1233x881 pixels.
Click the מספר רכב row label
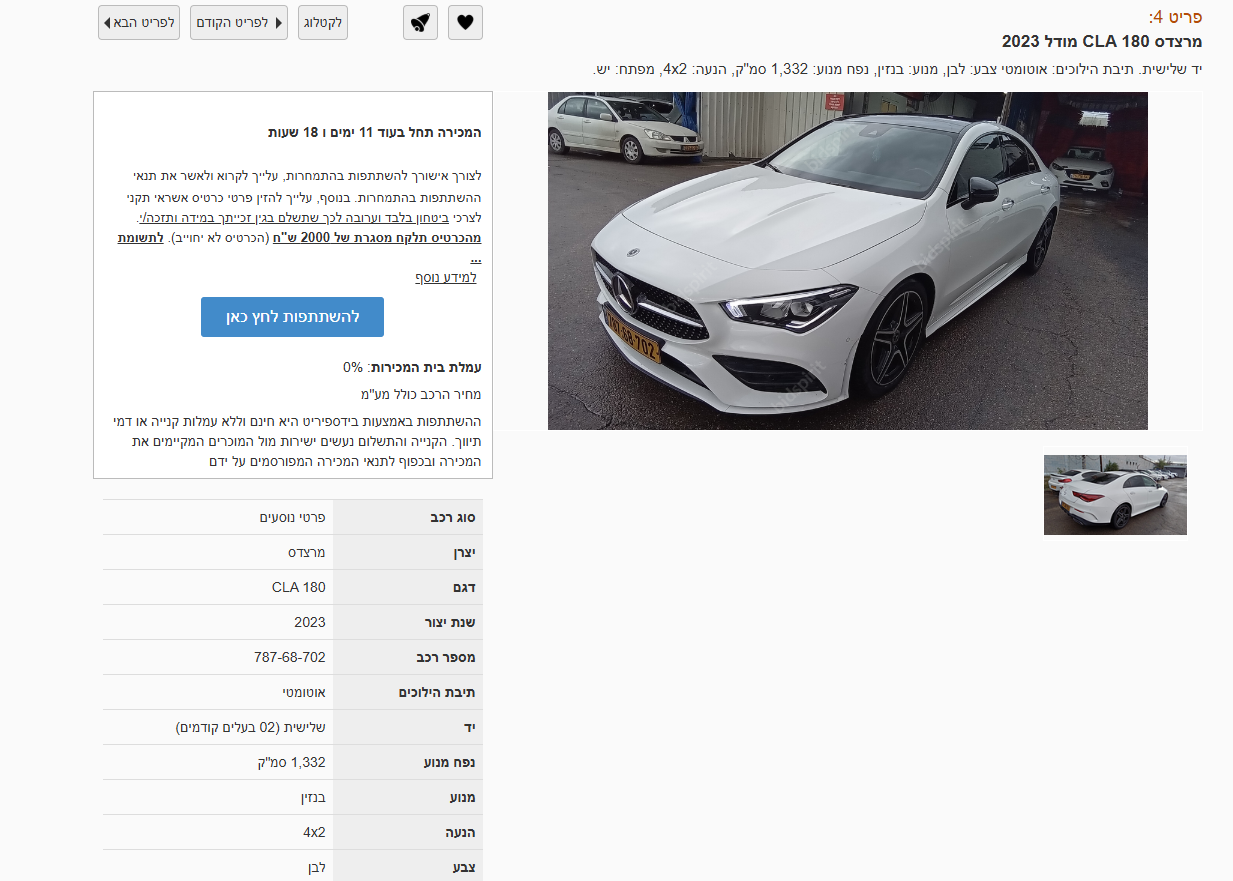pos(446,657)
